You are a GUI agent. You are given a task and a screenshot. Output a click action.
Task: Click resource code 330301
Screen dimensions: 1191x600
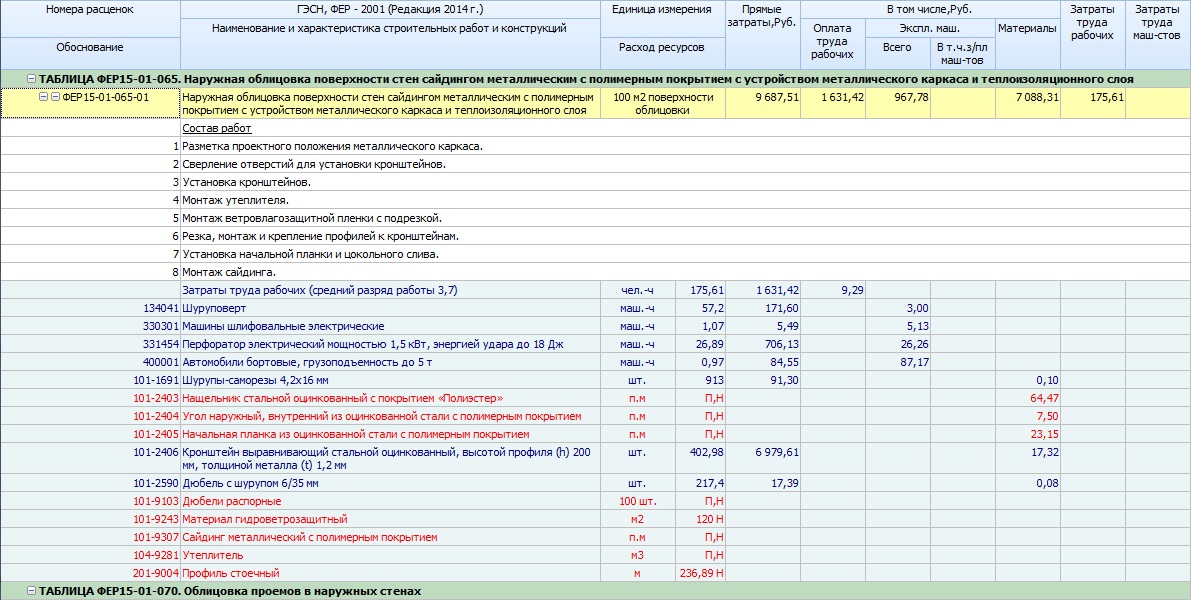point(160,327)
